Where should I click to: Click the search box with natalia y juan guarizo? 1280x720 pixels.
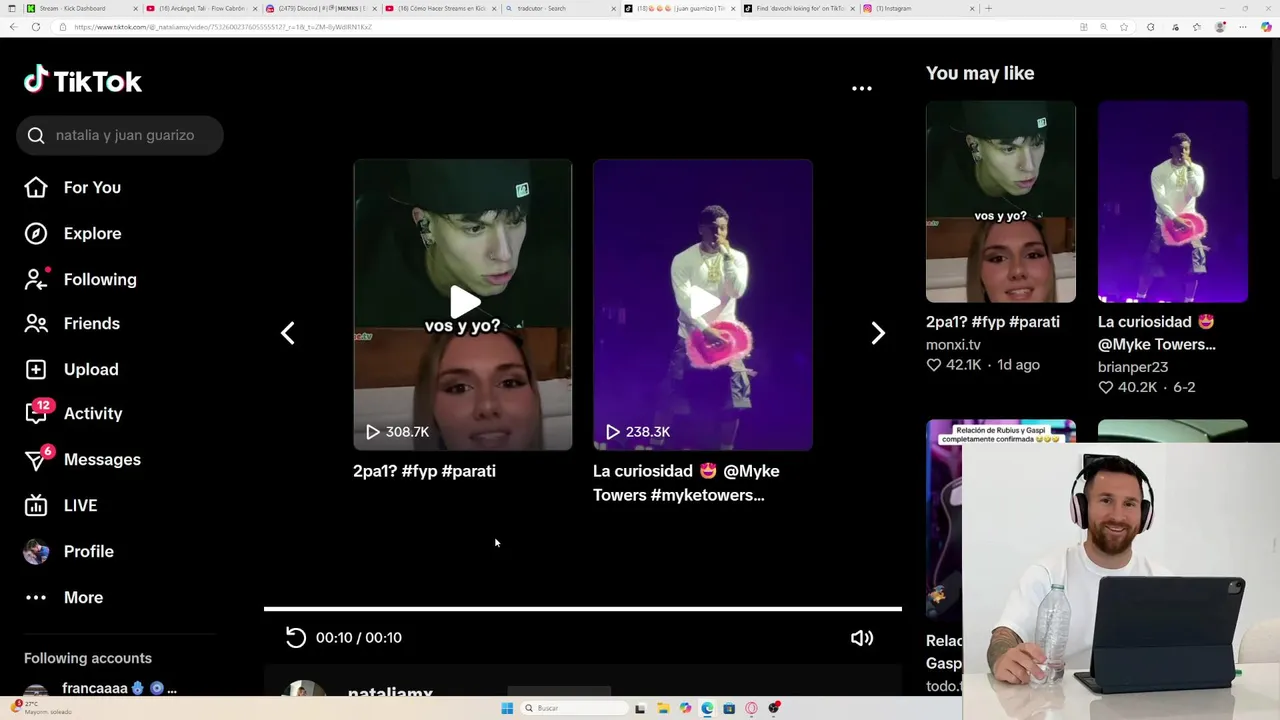(x=120, y=135)
